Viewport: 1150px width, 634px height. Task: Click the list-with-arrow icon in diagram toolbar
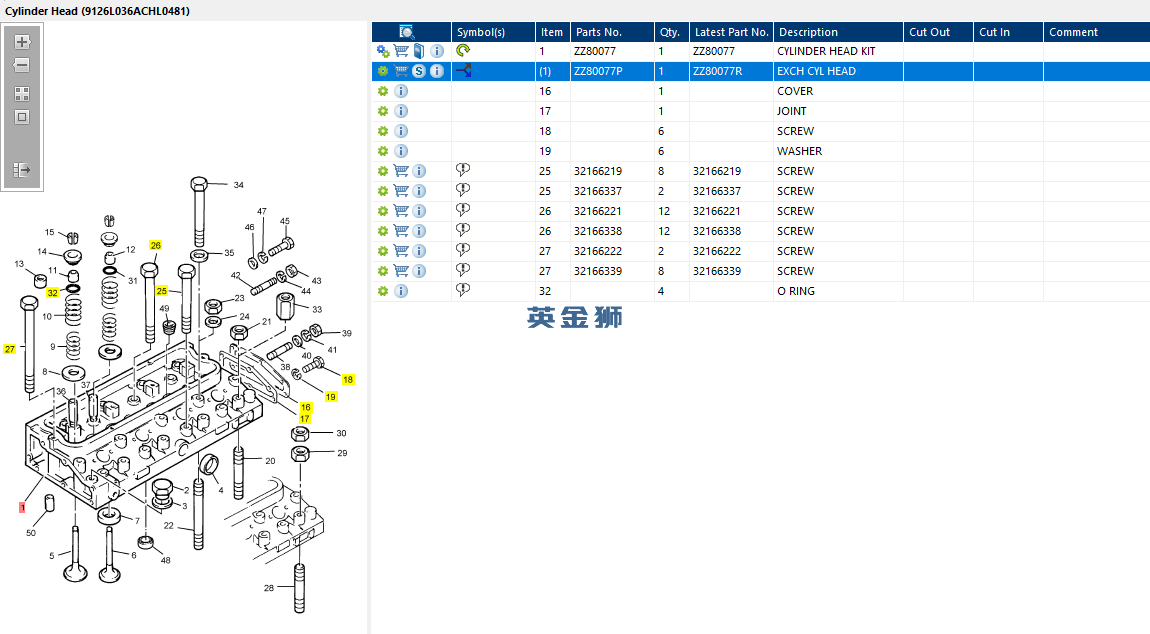(x=22, y=170)
